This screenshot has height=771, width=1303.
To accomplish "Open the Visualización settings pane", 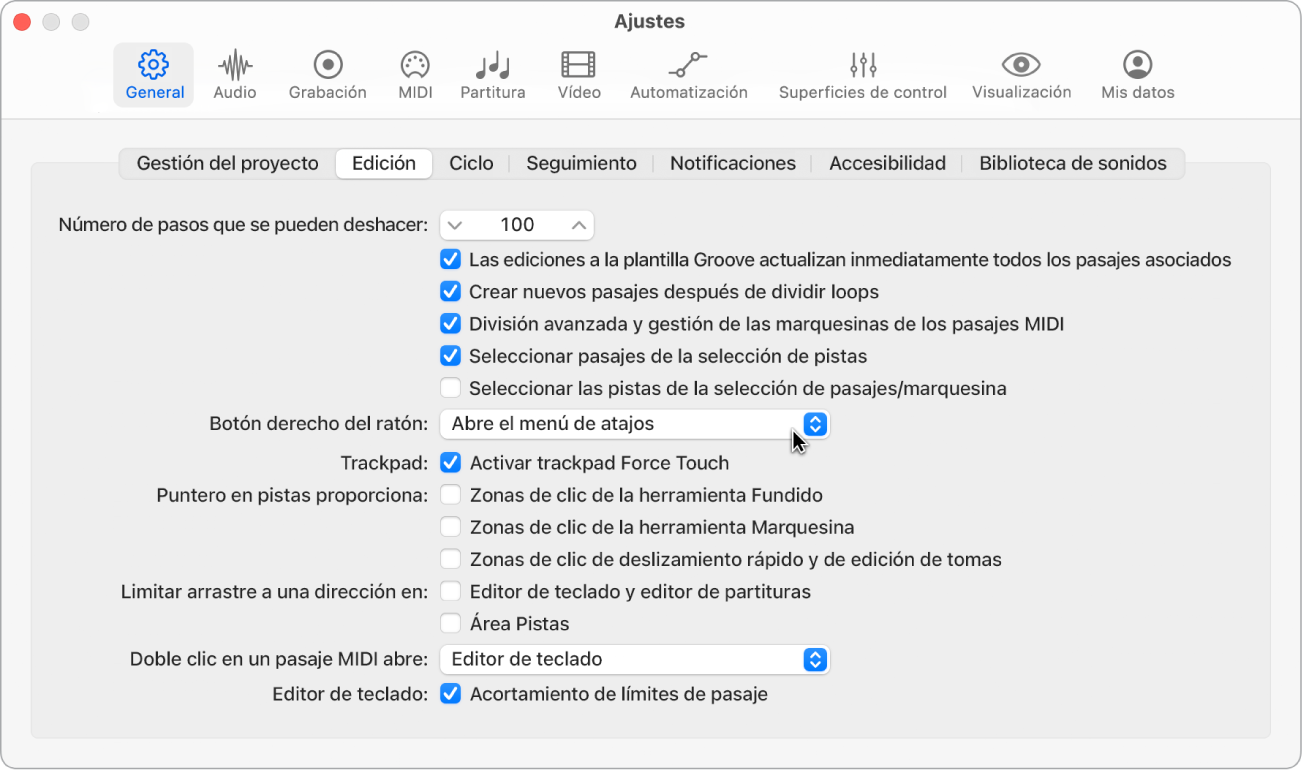I will pos(1021,75).
